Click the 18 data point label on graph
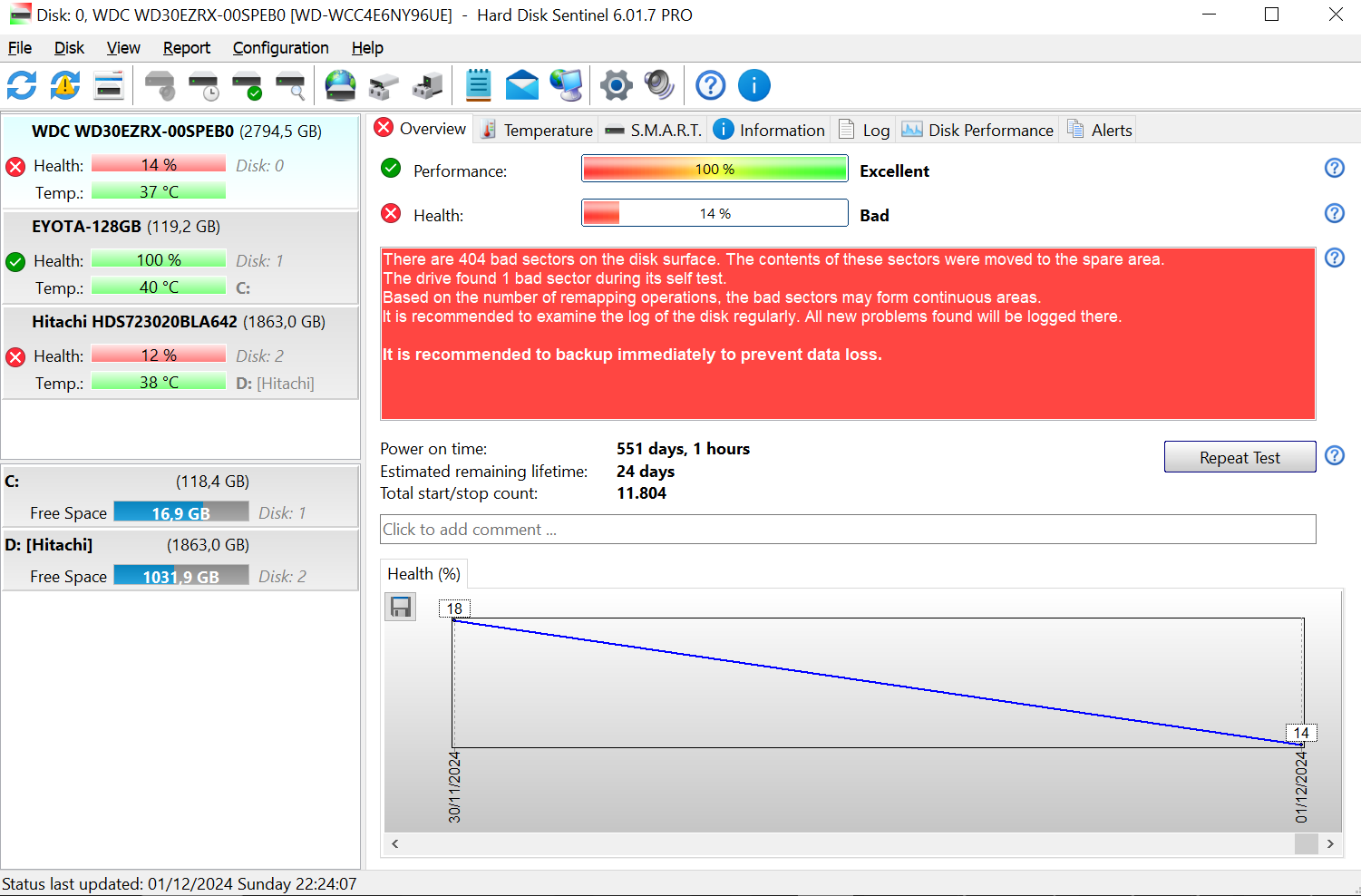 click(x=454, y=609)
